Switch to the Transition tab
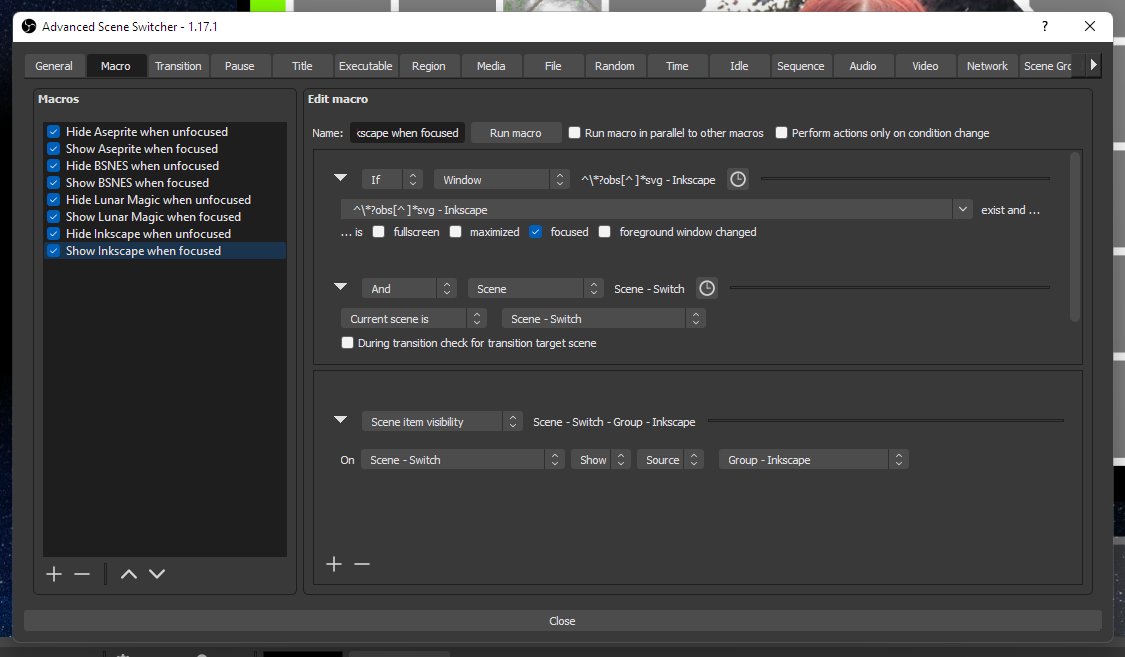 pos(178,66)
